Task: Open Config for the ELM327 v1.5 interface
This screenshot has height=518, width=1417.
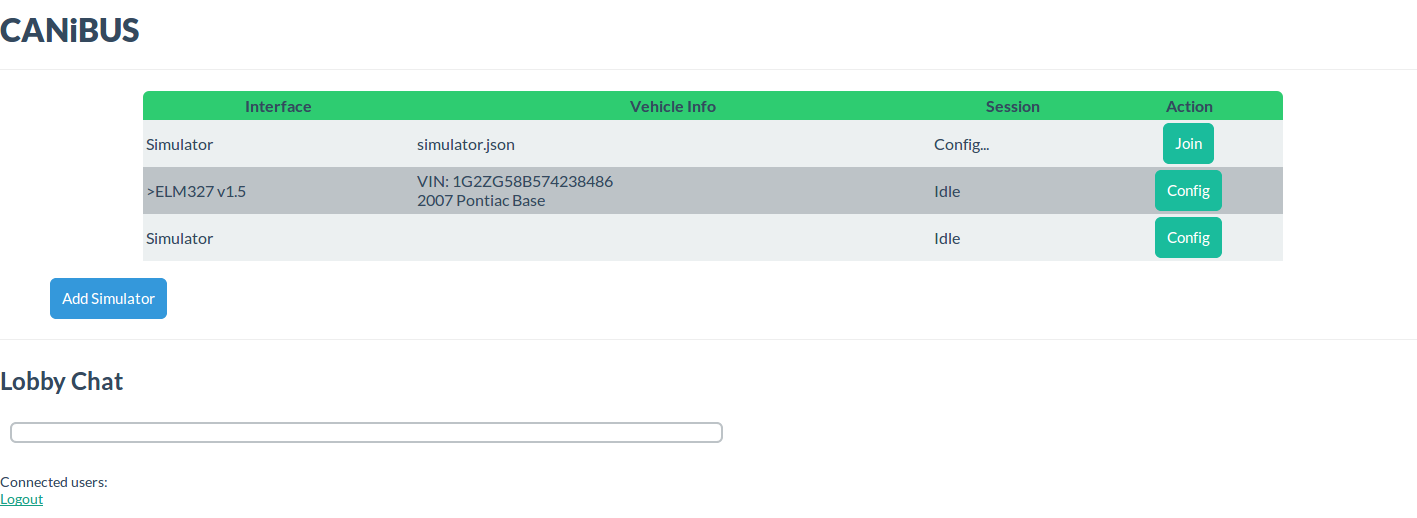Action: tap(1188, 191)
